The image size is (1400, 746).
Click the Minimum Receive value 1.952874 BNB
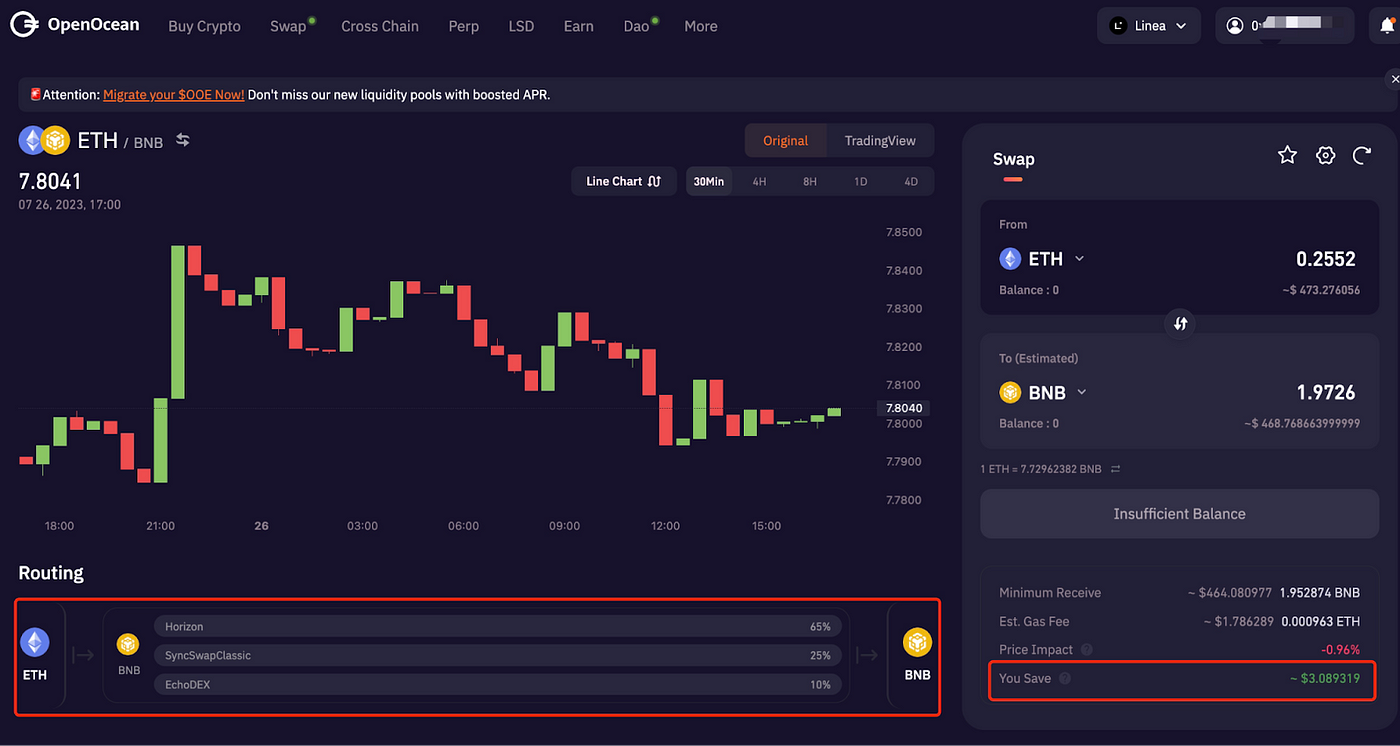(1319, 593)
